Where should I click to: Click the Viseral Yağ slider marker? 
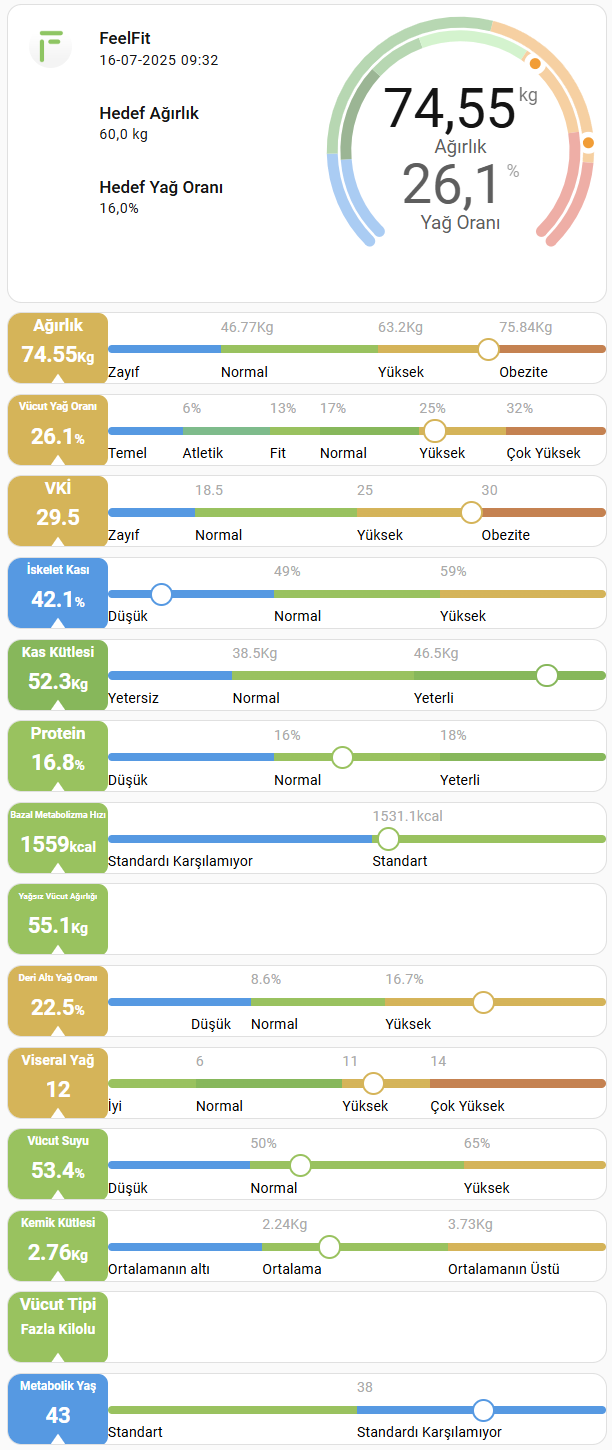pos(374,1083)
